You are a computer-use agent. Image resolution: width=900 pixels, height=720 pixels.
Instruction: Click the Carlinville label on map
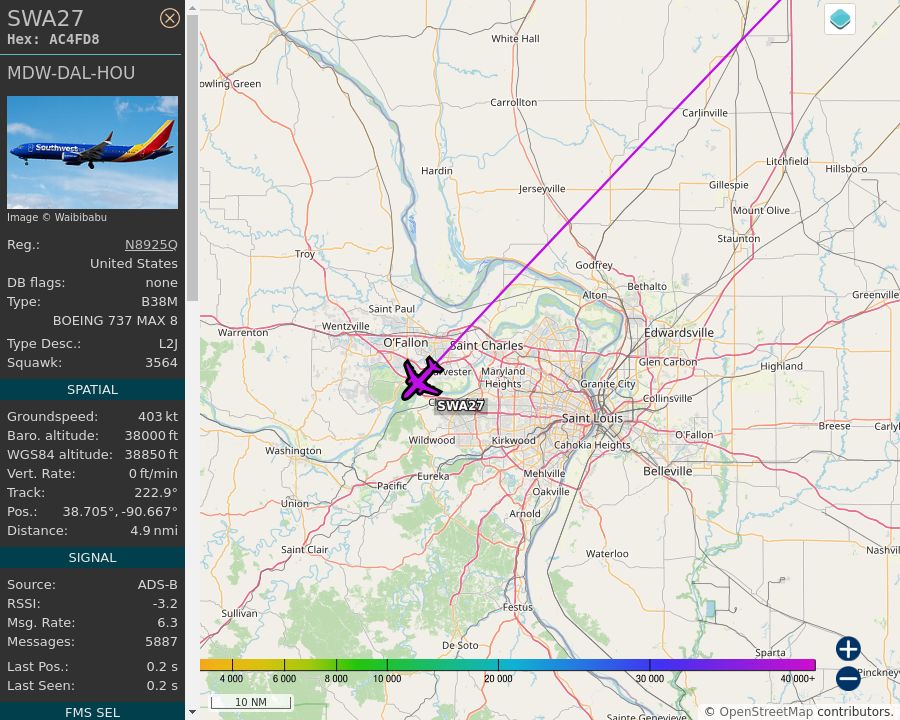pos(705,113)
